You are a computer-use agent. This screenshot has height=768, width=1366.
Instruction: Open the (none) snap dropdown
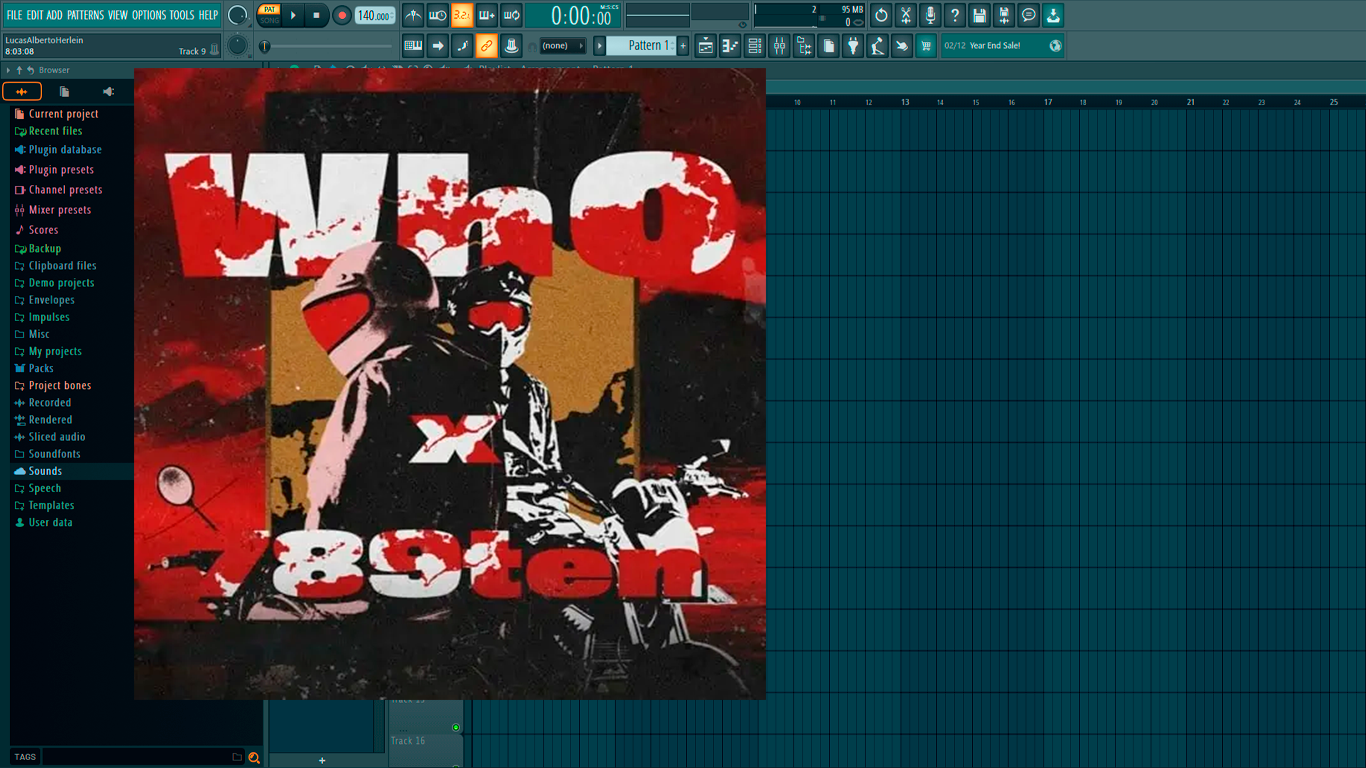click(562, 46)
